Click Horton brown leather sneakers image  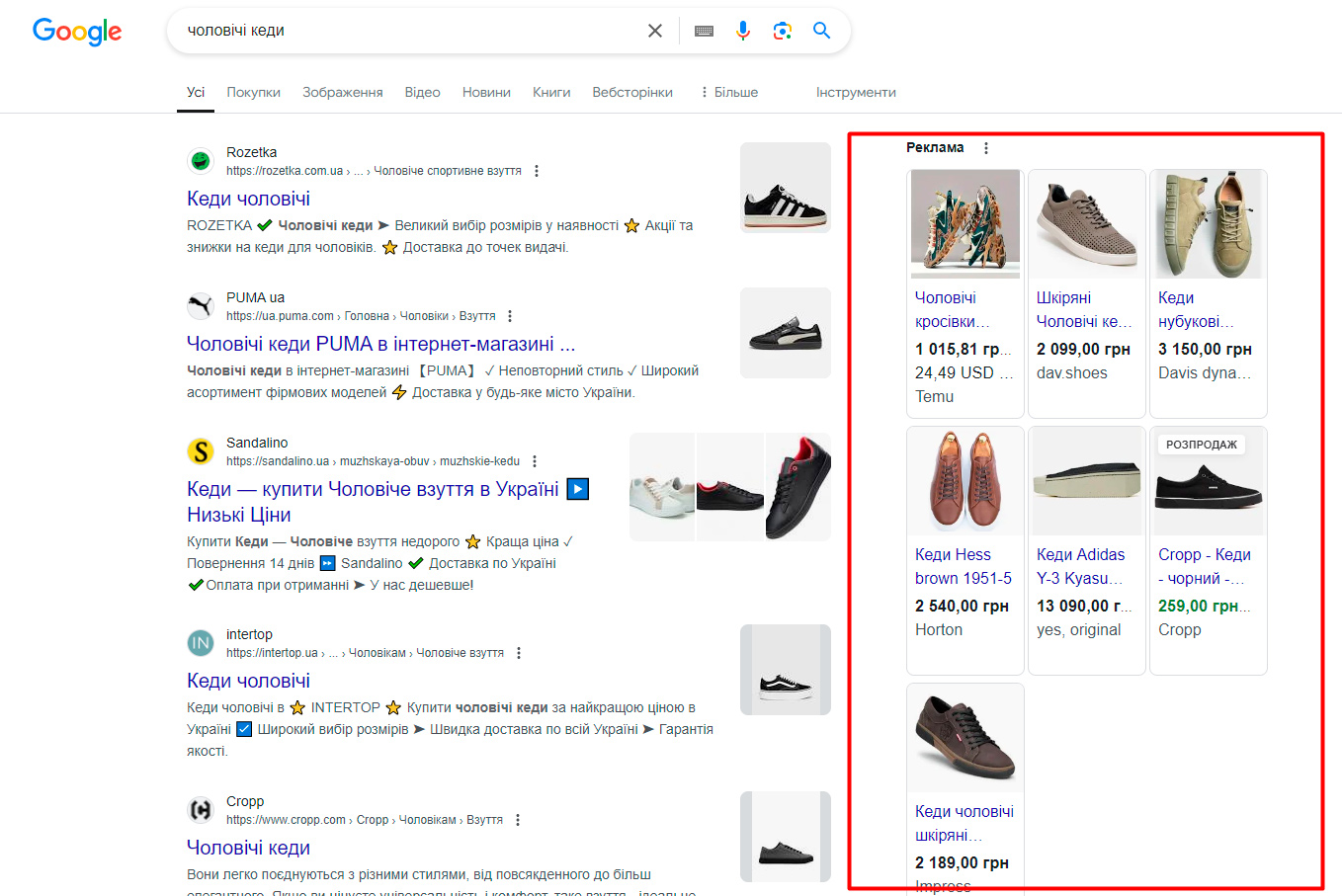click(x=965, y=481)
